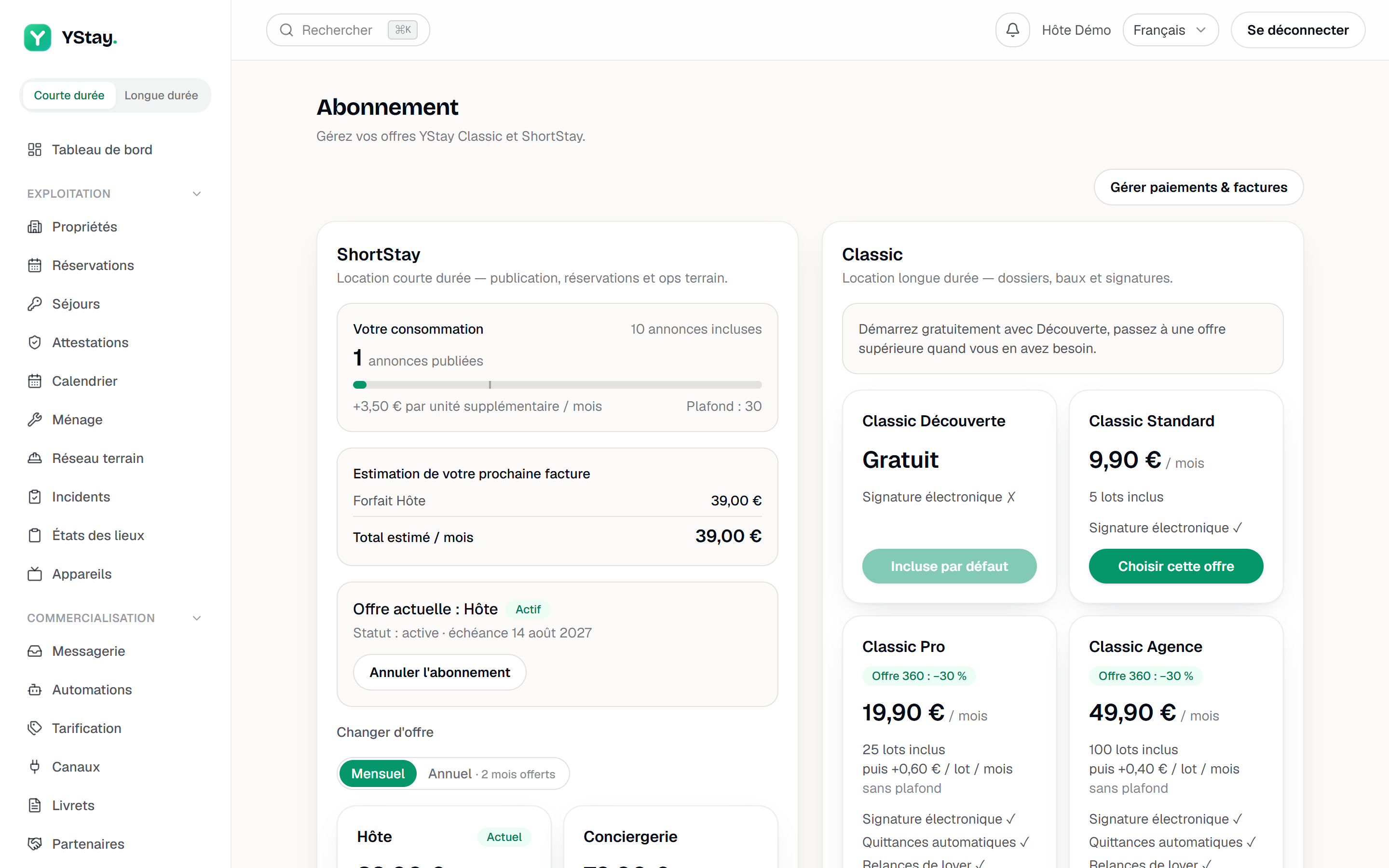
Task: Switch to Longue durée mode
Action: (161, 95)
